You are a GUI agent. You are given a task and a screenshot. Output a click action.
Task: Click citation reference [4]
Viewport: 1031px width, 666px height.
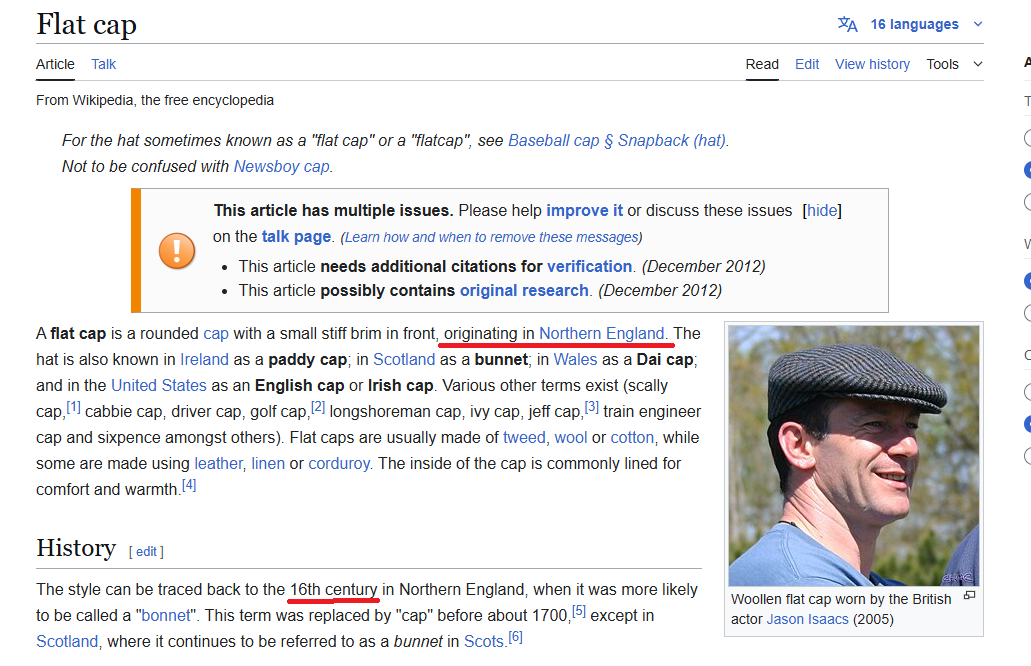click(189, 485)
